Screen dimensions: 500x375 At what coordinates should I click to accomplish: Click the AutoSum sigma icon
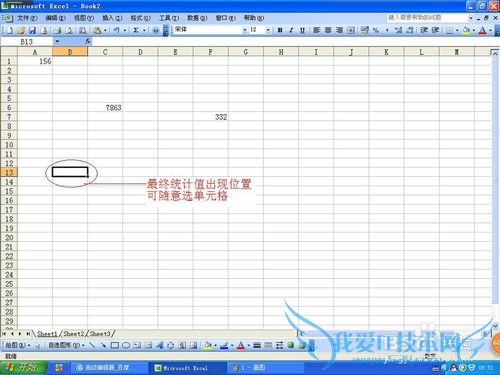pyautogui.click(x=136, y=30)
